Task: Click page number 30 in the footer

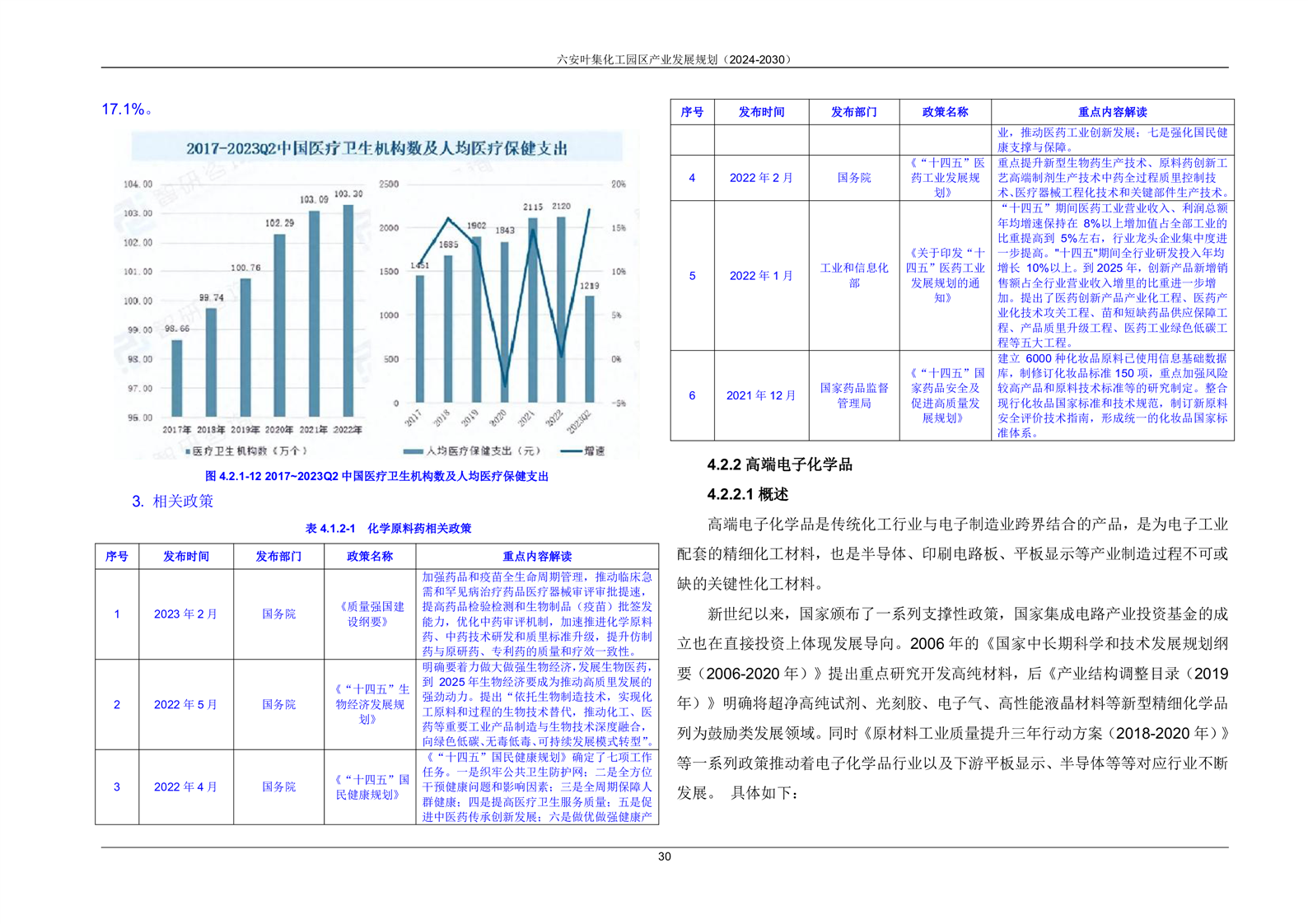Action: pyautogui.click(x=664, y=856)
